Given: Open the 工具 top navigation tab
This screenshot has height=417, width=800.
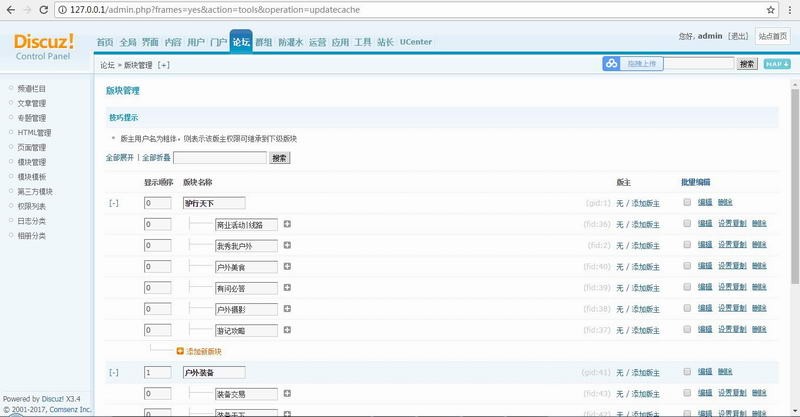Looking at the screenshot, I should pyautogui.click(x=363, y=42).
